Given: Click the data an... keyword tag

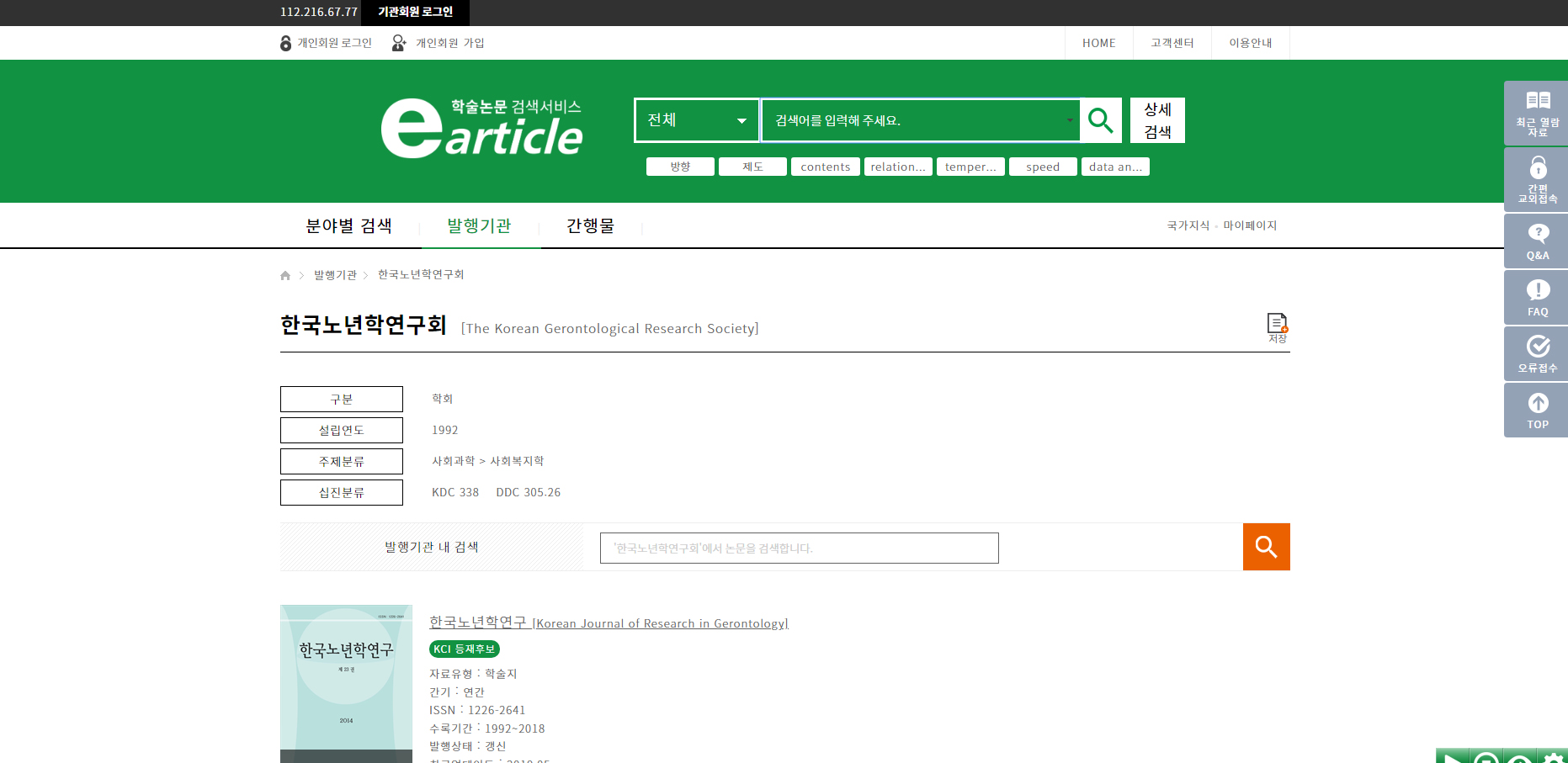Looking at the screenshot, I should point(1115,167).
